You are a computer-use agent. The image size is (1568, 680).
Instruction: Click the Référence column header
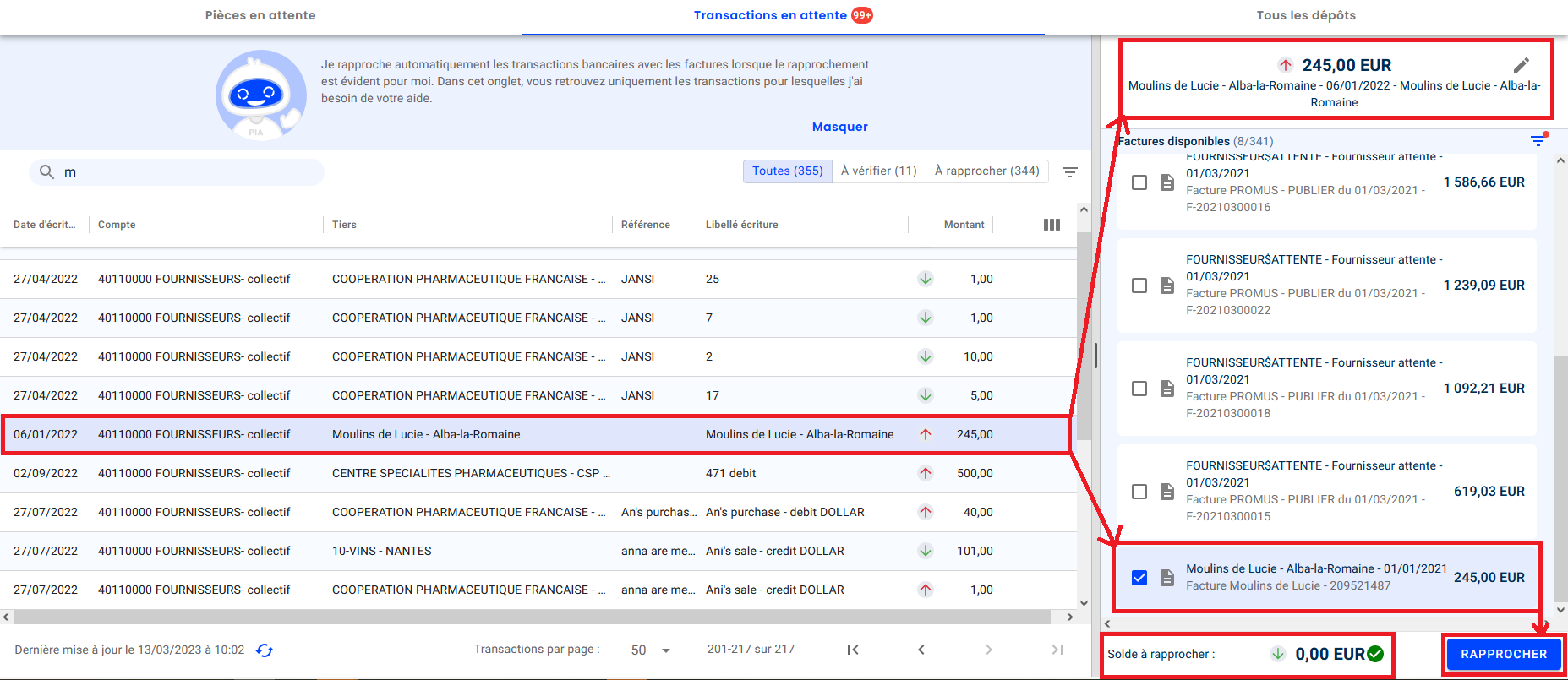645,225
